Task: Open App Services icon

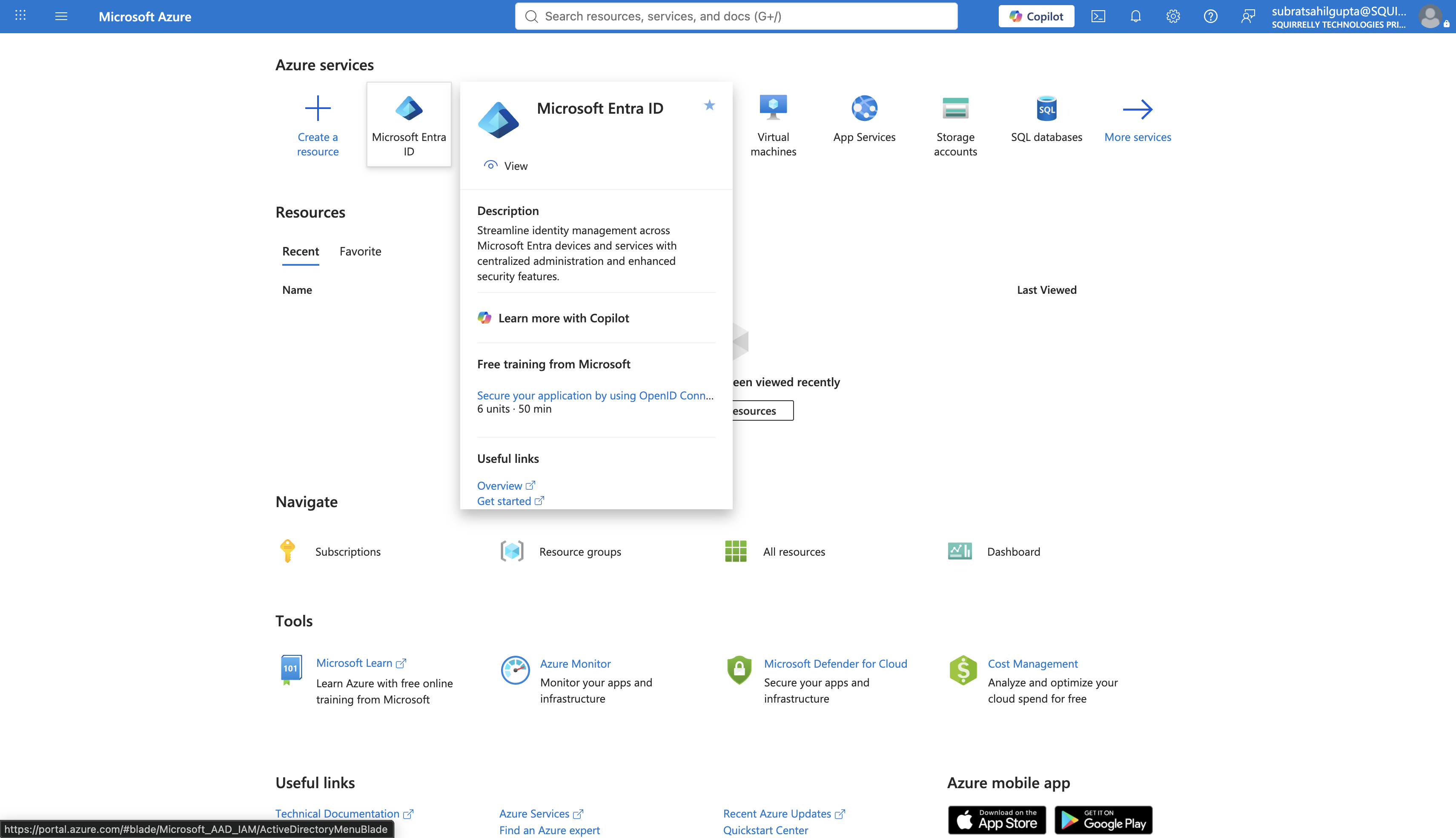Action: [864, 108]
